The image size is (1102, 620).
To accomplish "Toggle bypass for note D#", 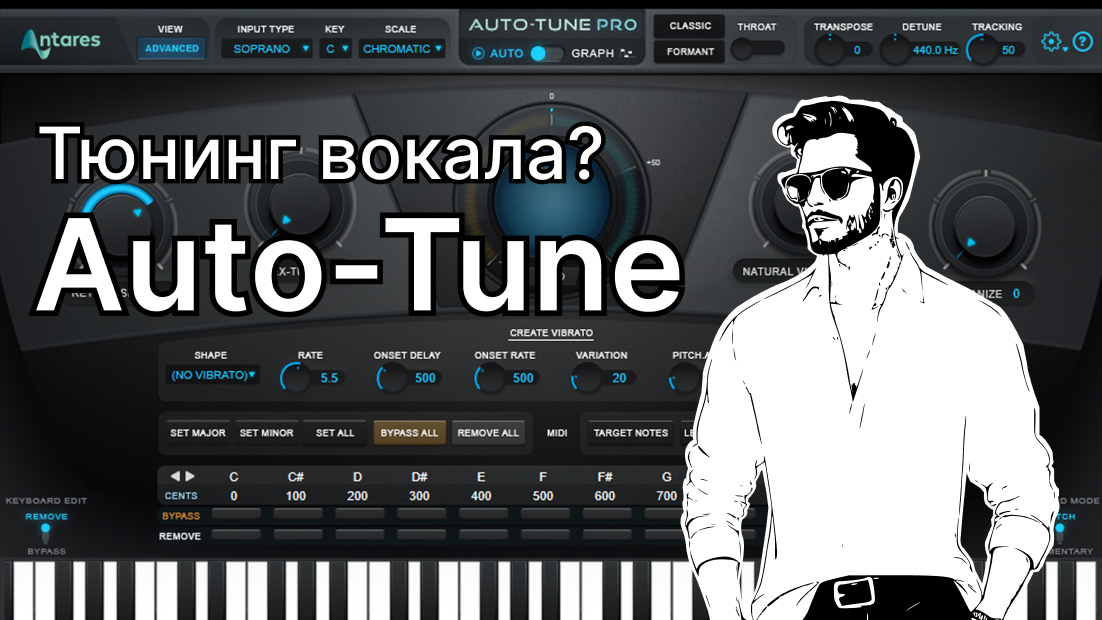I will pos(421,515).
